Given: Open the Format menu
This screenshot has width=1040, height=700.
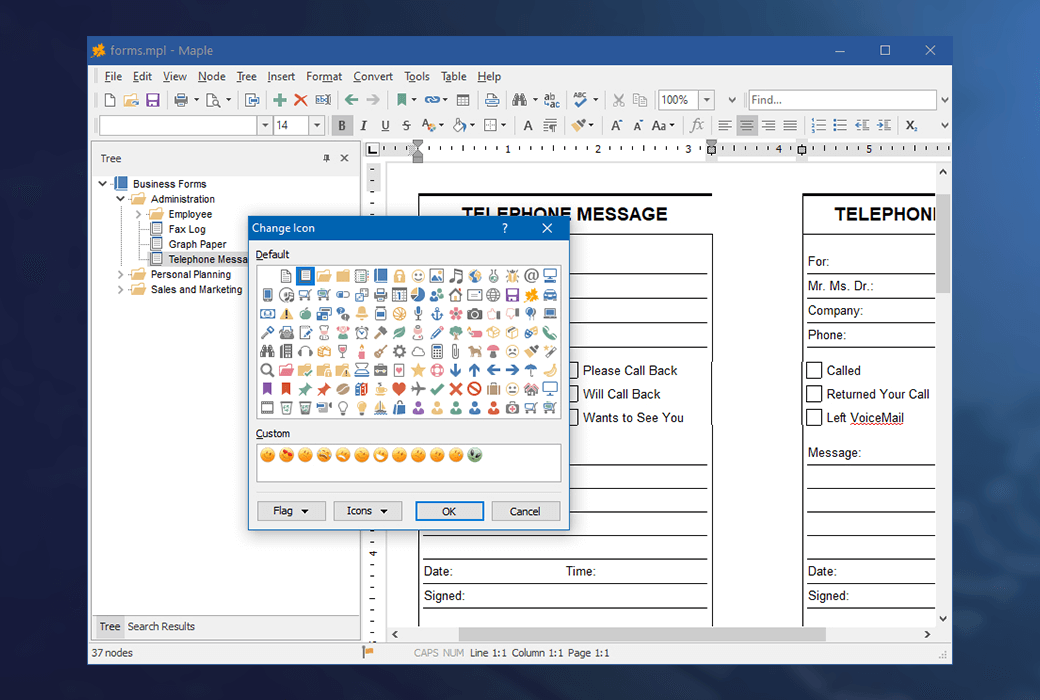Looking at the screenshot, I should [324, 76].
